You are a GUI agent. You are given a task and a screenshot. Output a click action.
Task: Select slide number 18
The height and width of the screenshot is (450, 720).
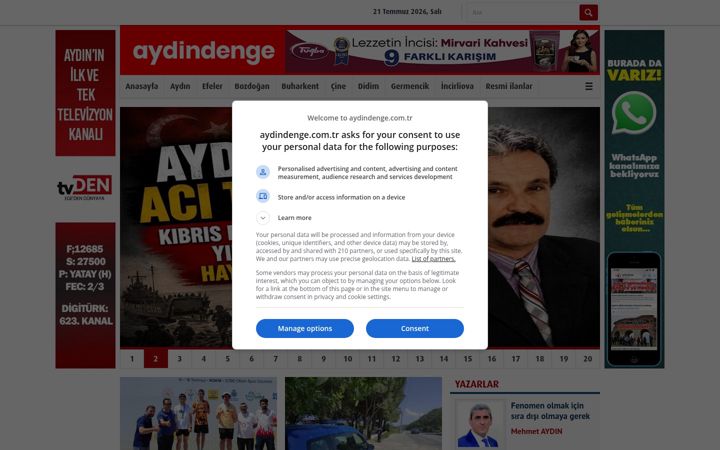540,359
